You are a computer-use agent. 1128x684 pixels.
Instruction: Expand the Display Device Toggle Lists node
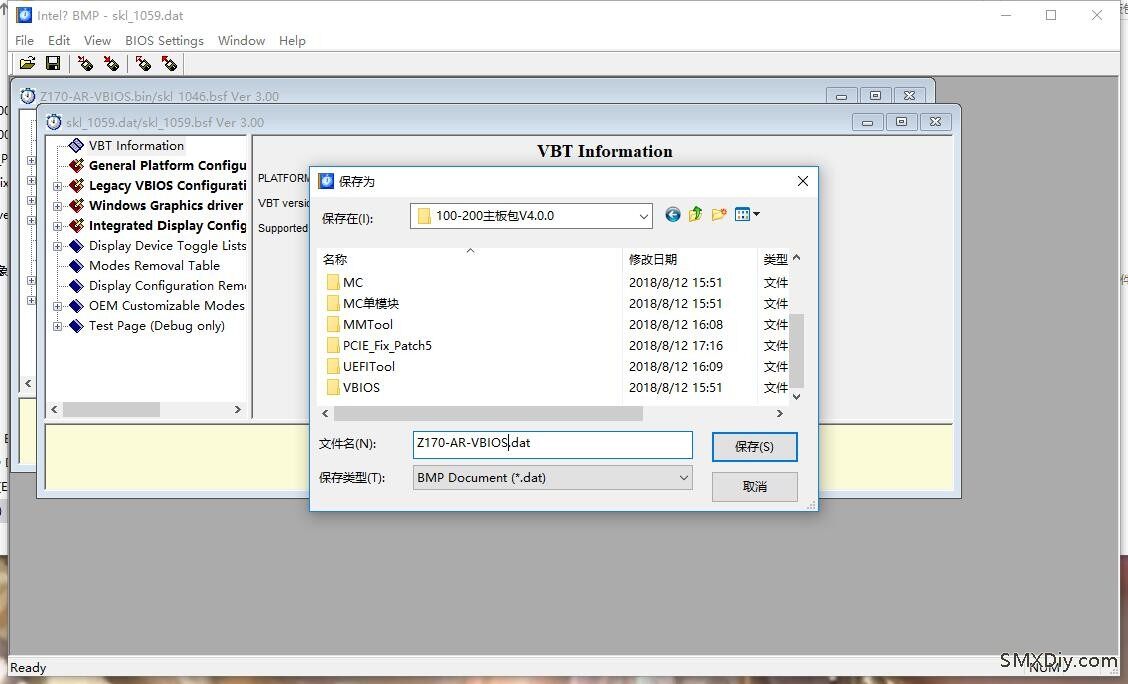coord(58,246)
